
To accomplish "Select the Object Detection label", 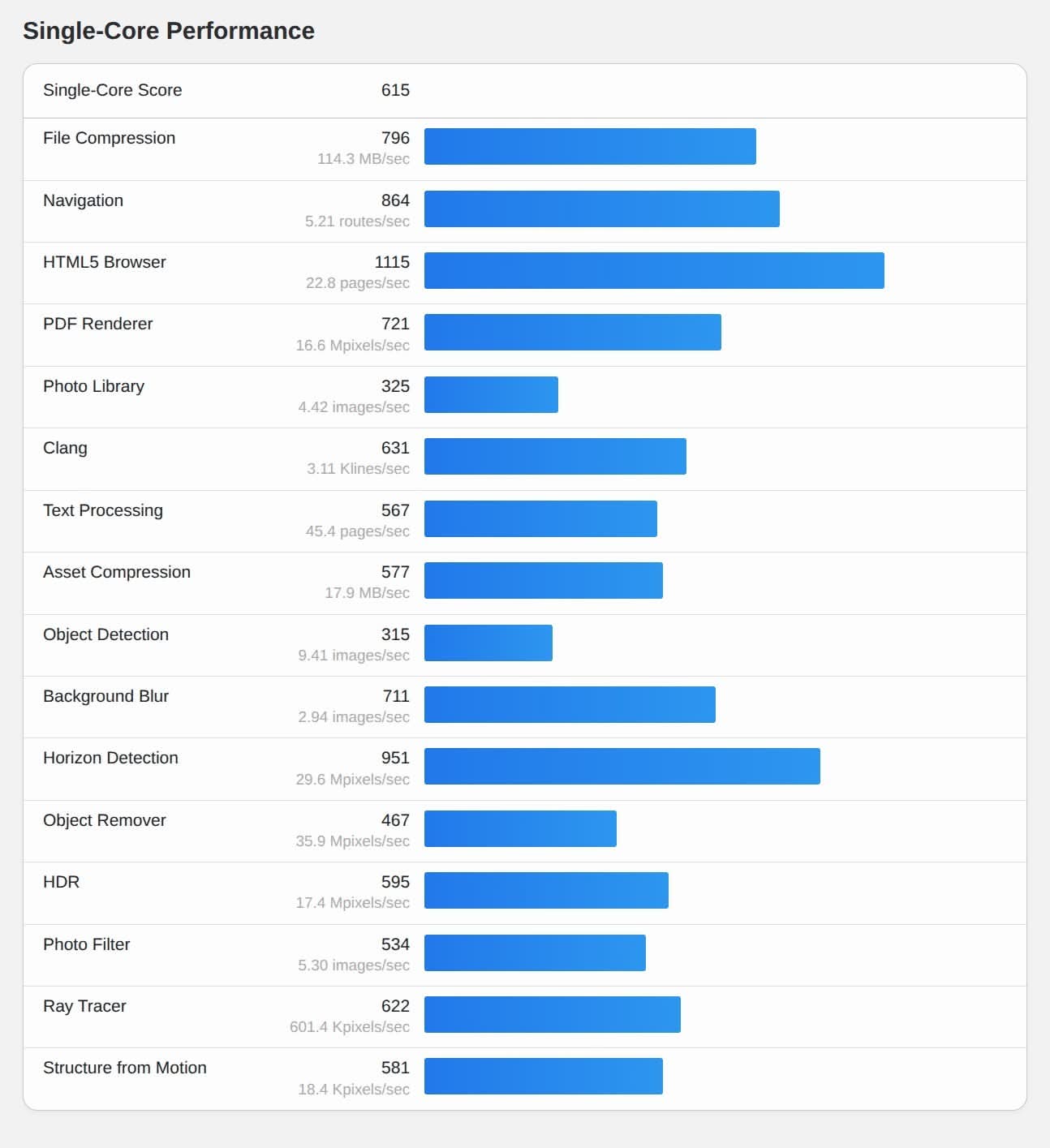I will click(105, 634).
